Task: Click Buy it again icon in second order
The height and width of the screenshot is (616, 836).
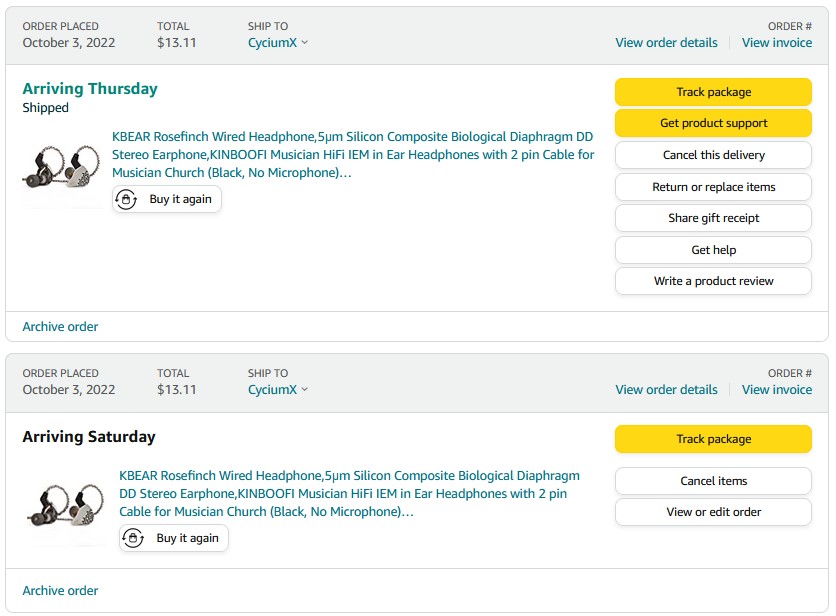Action: pos(134,539)
